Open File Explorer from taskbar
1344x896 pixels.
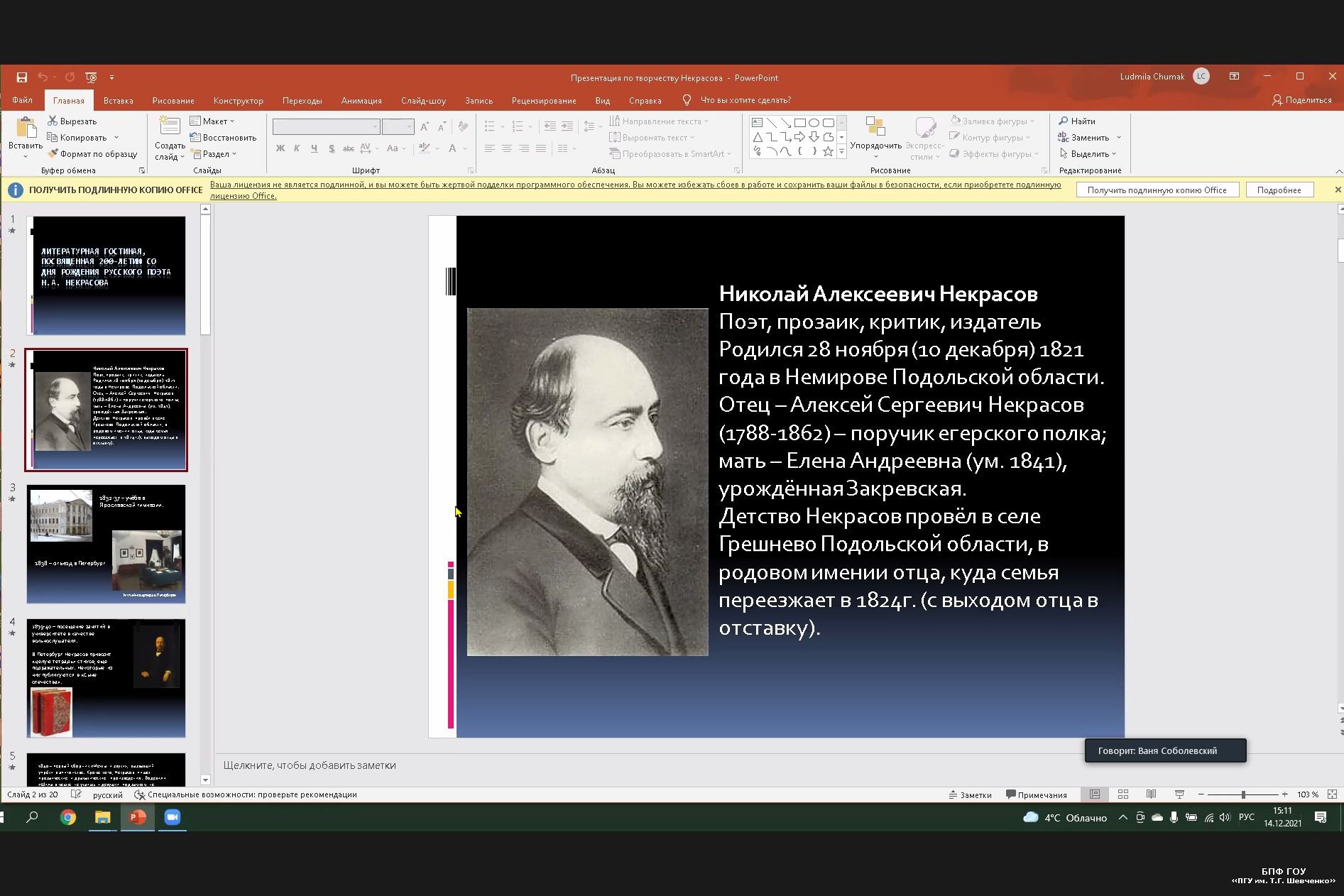pyautogui.click(x=103, y=817)
